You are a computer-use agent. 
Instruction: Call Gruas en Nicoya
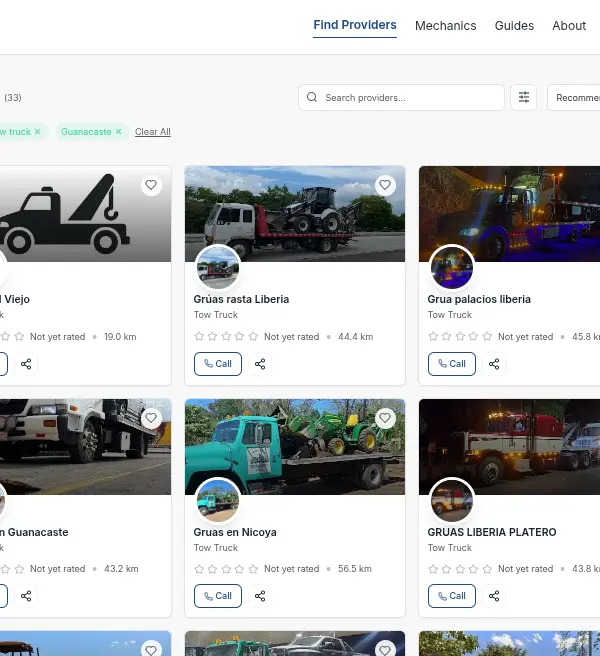(218, 596)
